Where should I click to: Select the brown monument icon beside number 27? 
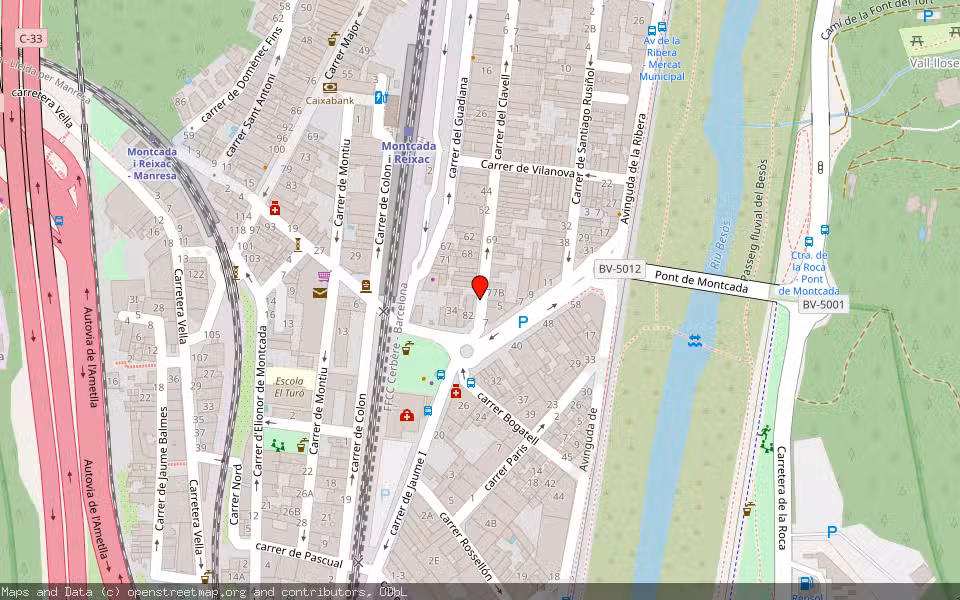(298, 244)
